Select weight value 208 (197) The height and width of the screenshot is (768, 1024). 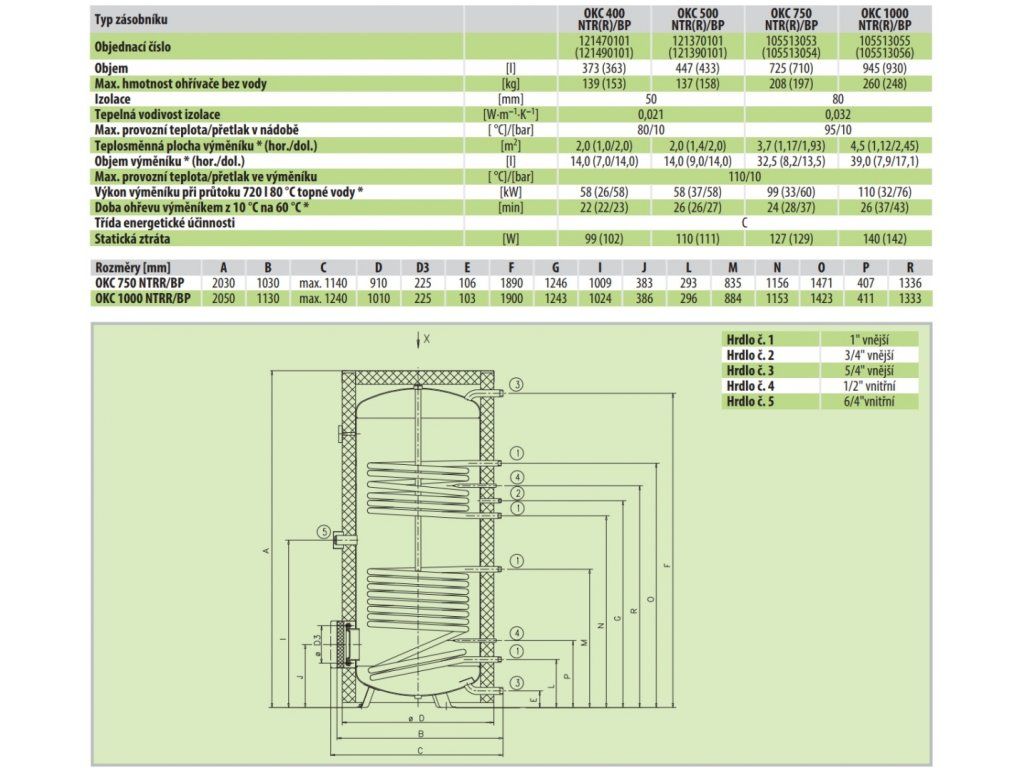coord(791,84)
